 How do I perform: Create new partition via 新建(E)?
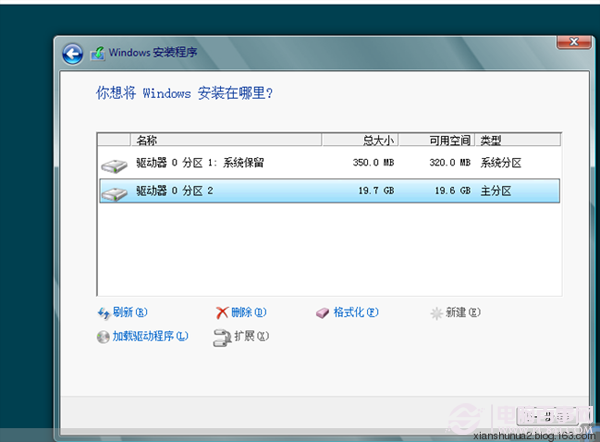[463, 312]
